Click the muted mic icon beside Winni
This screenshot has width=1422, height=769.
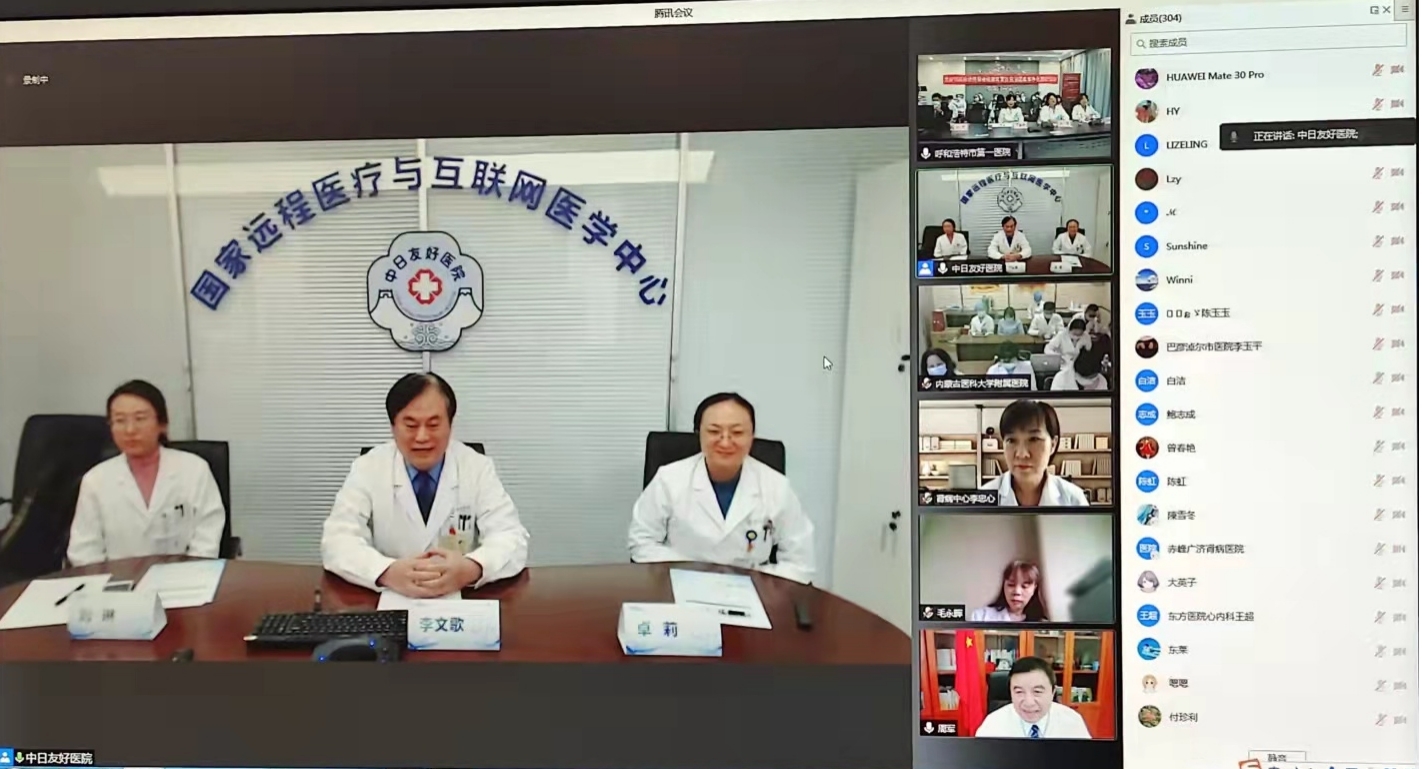(x=1378, y=276)
